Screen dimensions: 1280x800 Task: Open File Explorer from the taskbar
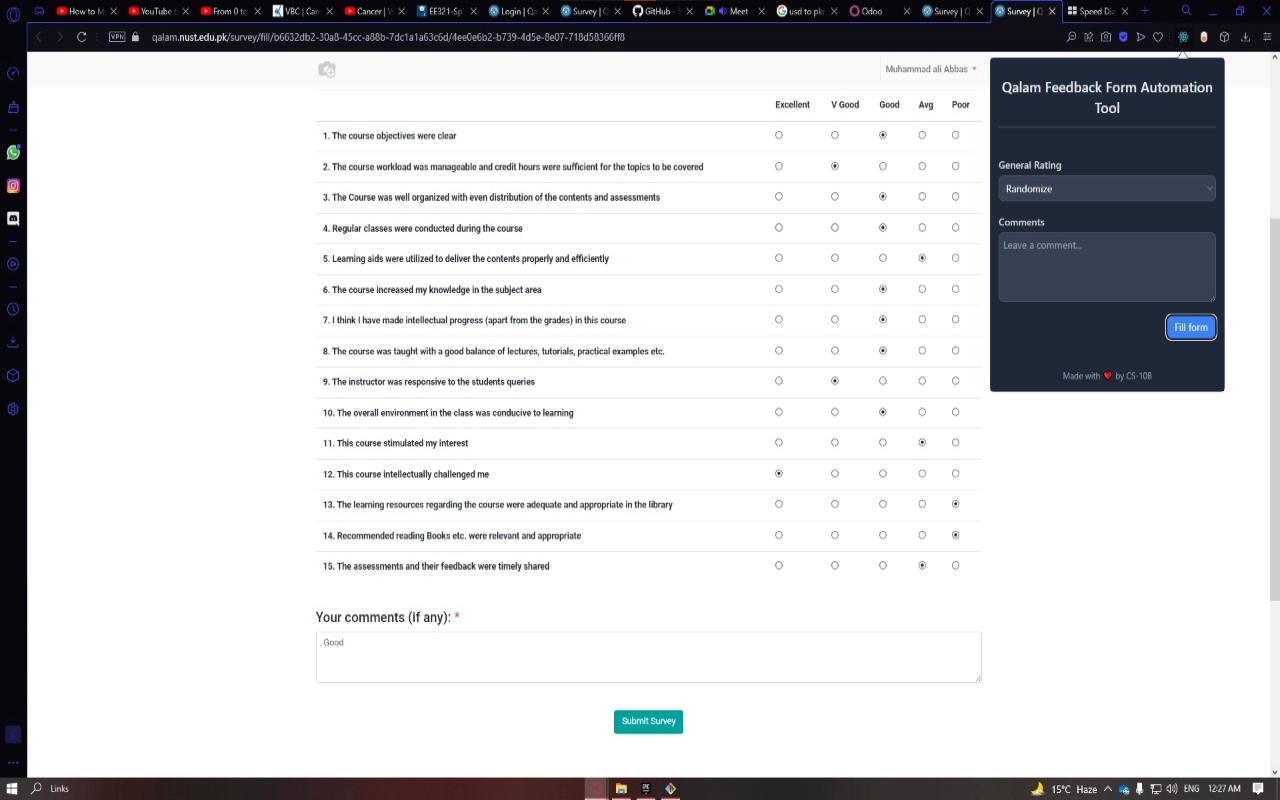point(621,788)
